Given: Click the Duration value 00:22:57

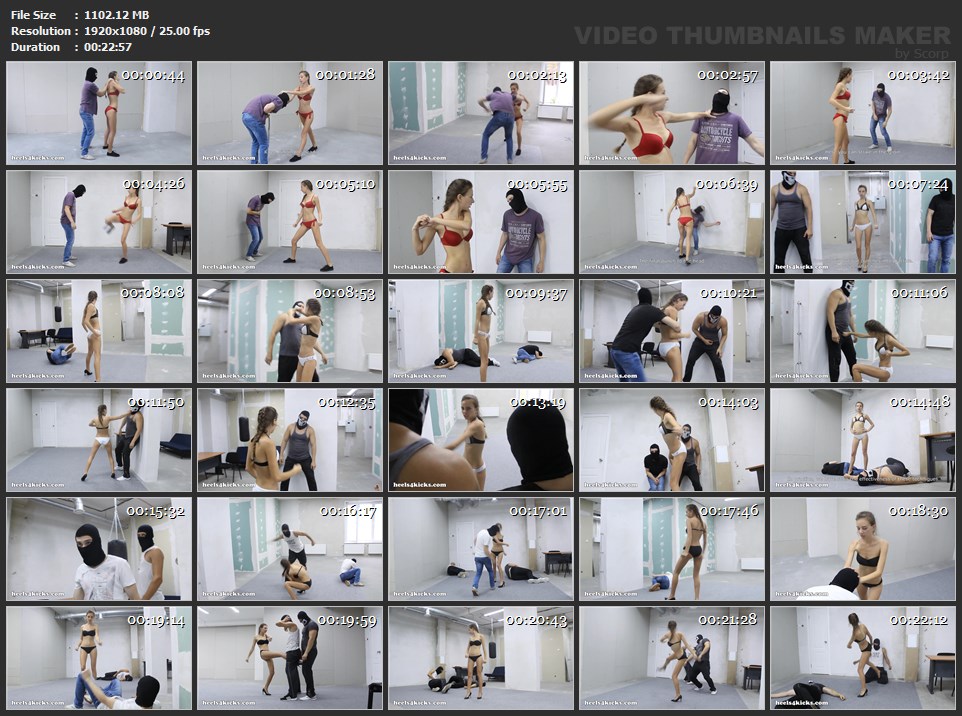Looking at the screenshot, I should click(x=108, y=47).
